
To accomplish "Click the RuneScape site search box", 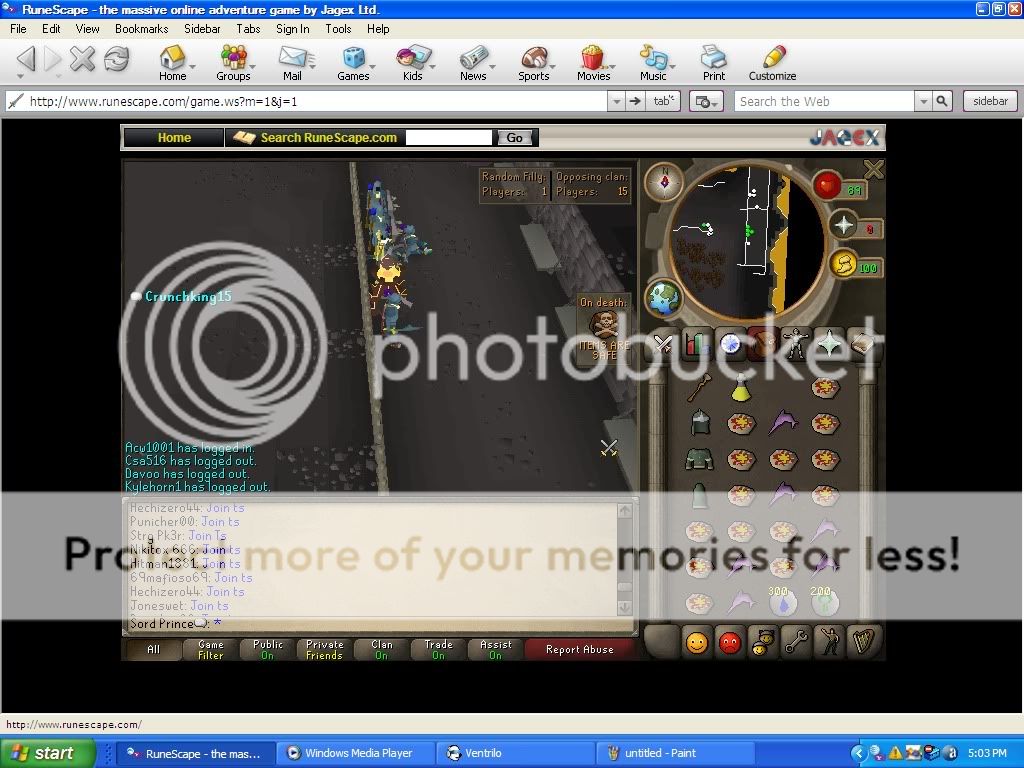I will click(x=449, y=137).
